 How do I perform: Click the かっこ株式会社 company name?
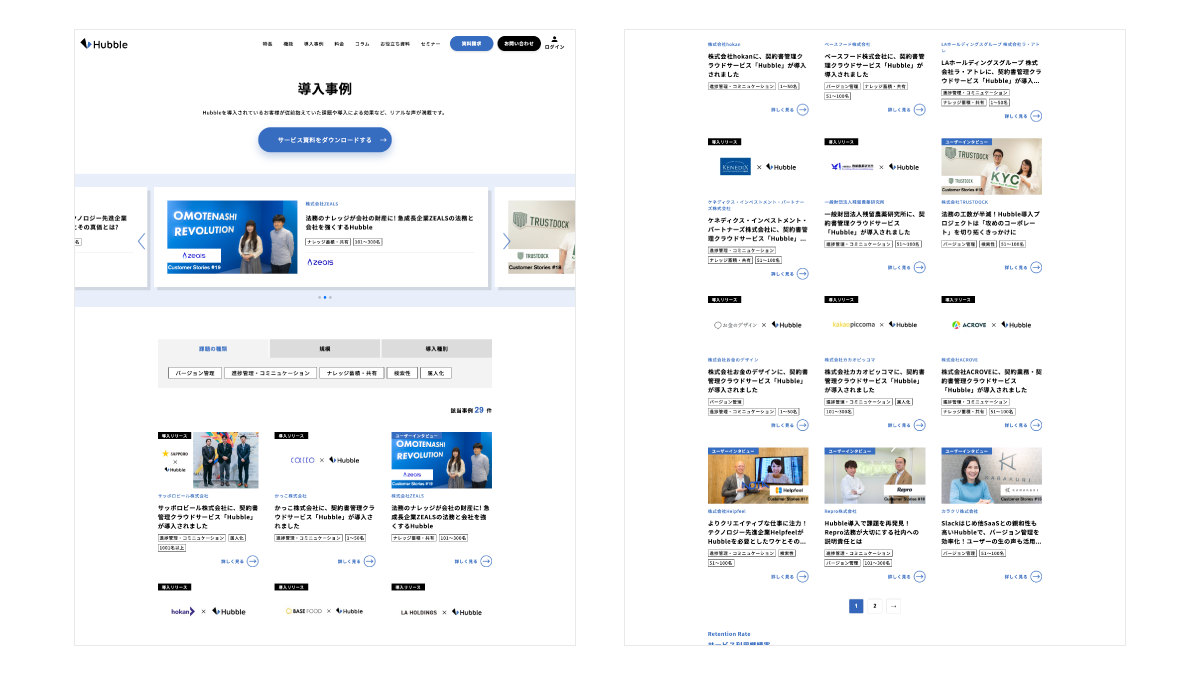(291, 495)
